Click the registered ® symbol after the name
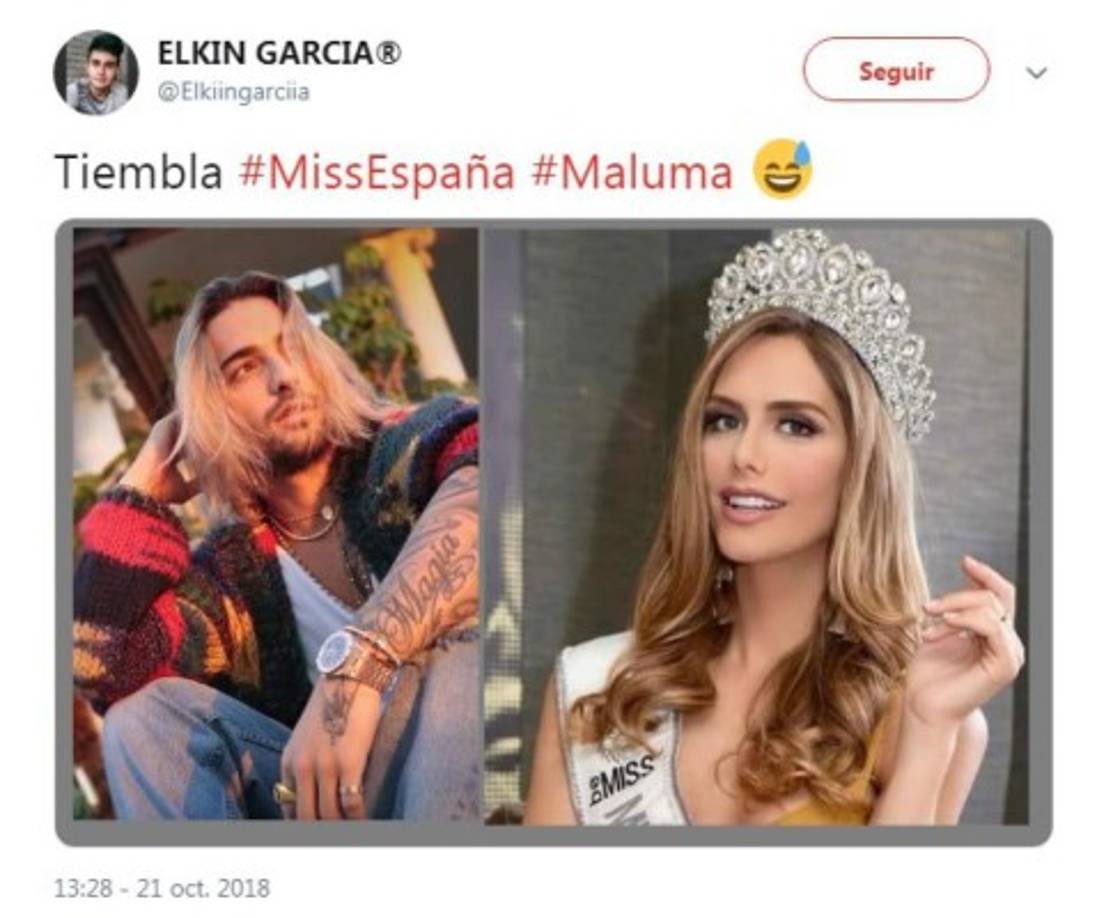Screen dimensions: 1113x918 [x=388, y=53]
